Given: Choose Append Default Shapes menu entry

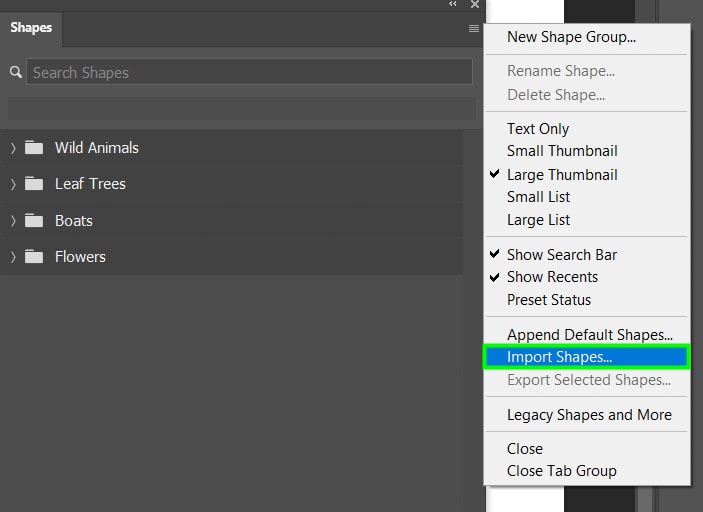Looking at the screenshot, I should tap(587, 334).
